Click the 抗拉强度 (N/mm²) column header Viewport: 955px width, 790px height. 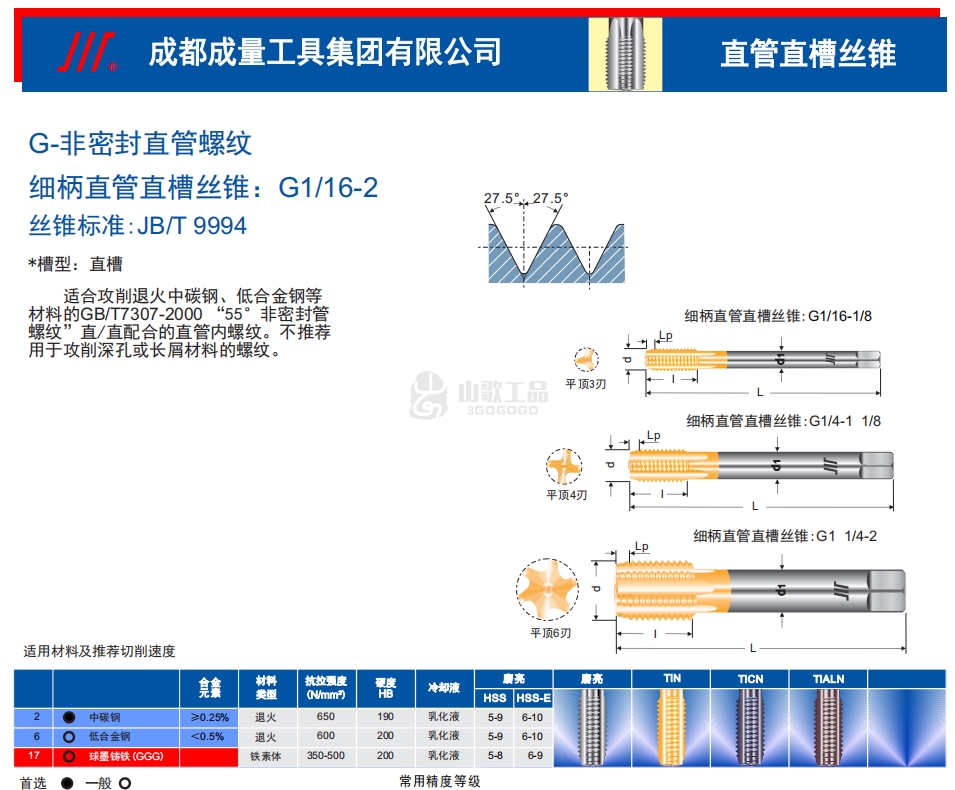click(x=326, y=688)
